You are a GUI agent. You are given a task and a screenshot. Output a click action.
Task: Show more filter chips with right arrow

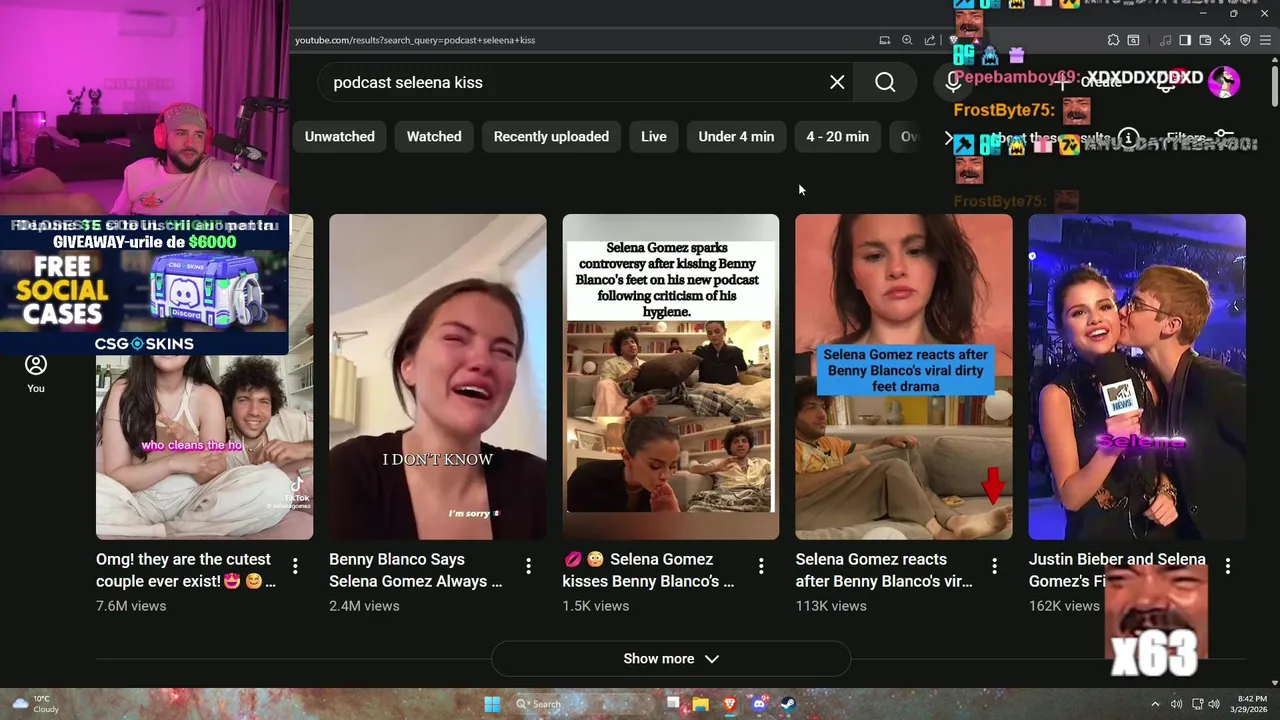[x=948, y=137]
